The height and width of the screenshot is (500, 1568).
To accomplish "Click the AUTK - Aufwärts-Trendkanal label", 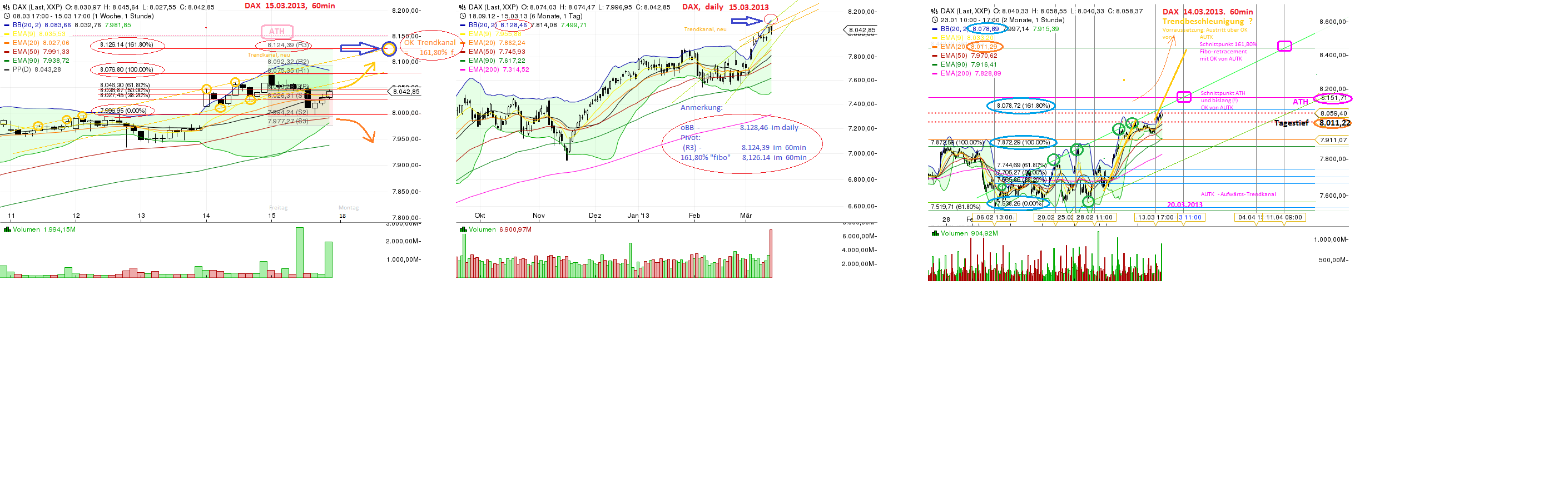I will pyautogui.click(x=1238, y=194).
